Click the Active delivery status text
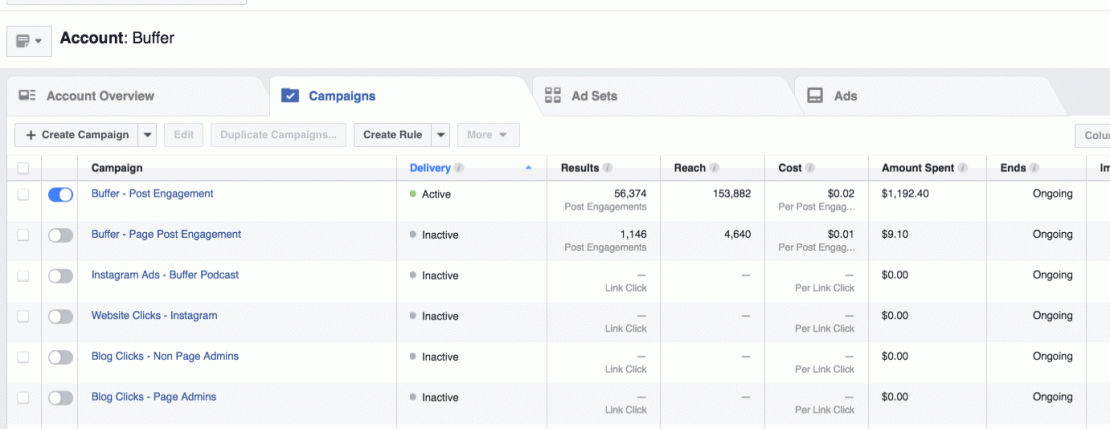Viewport: 1110px width, 429px height. (436, 194)
